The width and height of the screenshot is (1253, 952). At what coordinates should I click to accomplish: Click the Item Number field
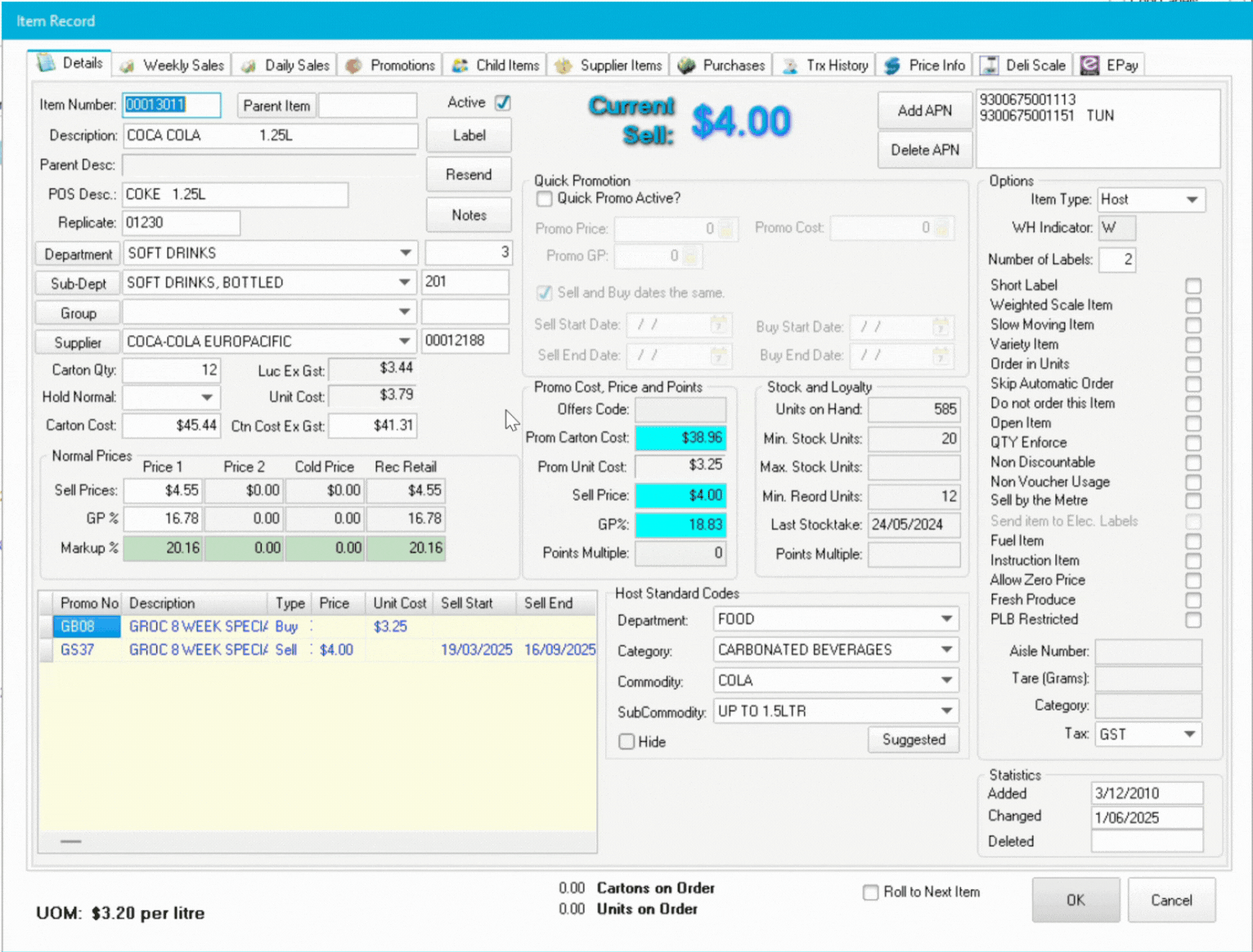tap(172, 105)
